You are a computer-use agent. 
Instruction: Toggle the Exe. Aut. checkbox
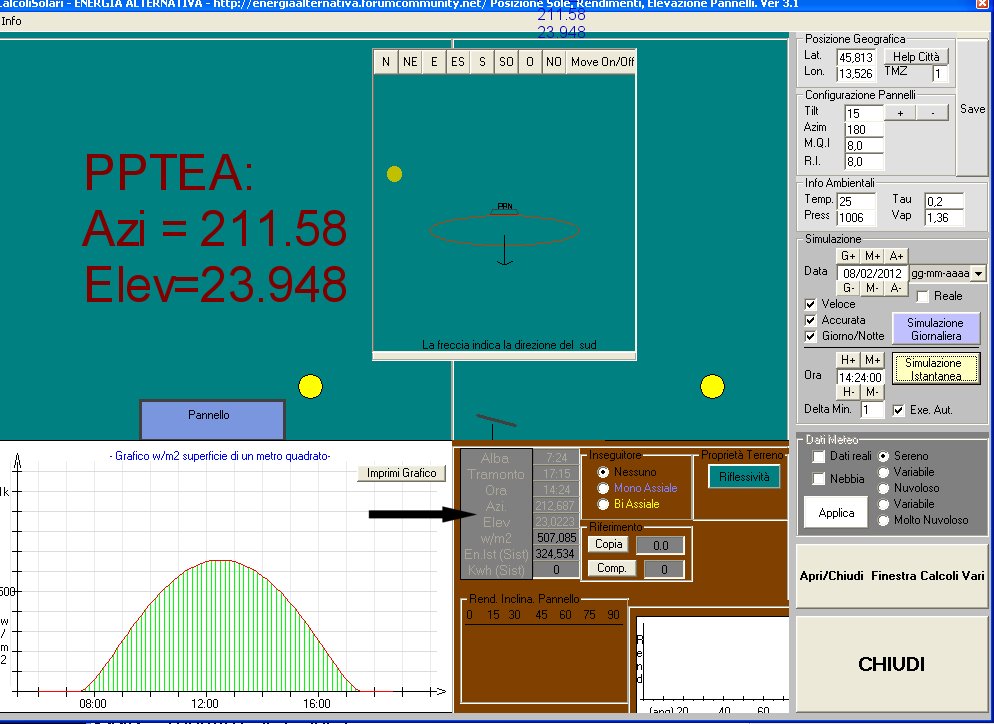pyautogui.click(x=898, y=410)
